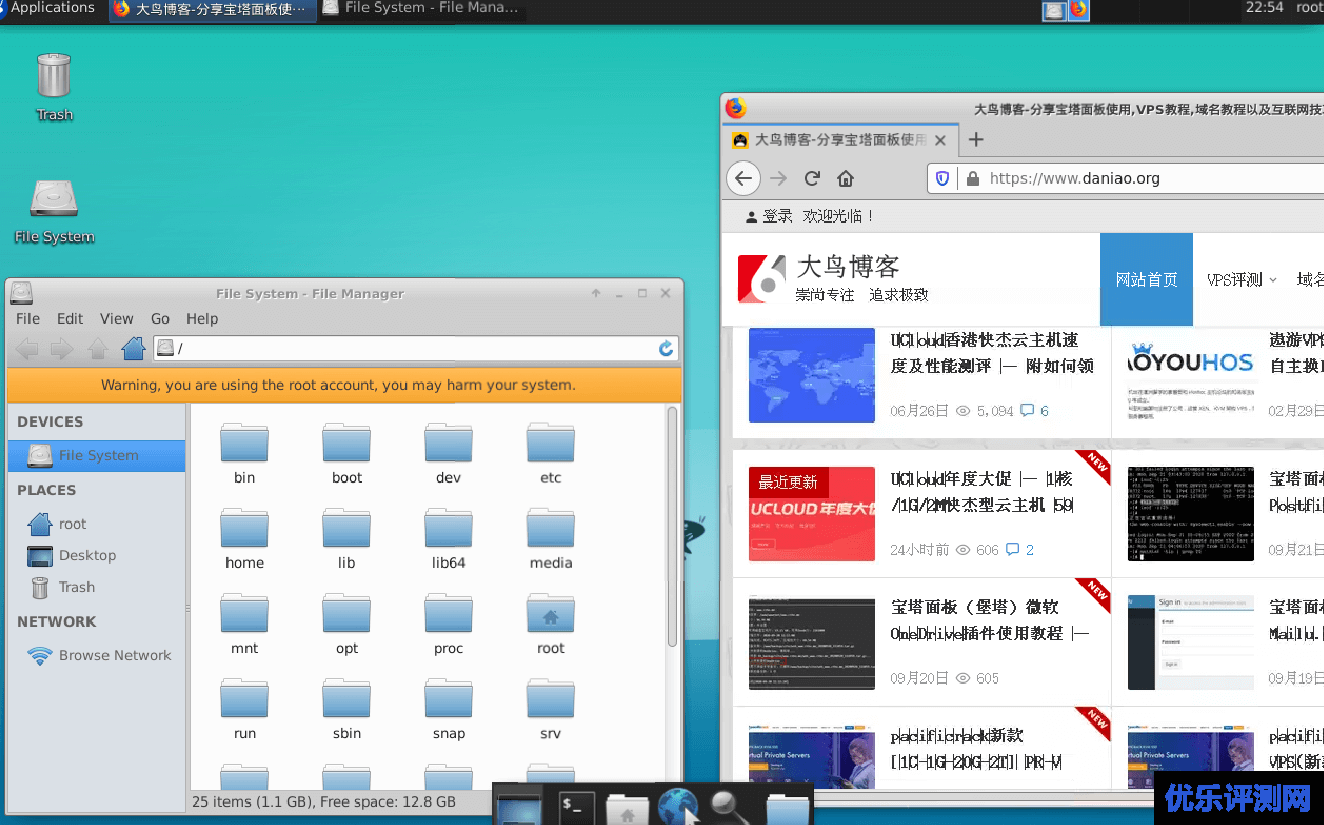Click UCloud world map article thumbnail
1324x825 pixels.
[811, 375]
